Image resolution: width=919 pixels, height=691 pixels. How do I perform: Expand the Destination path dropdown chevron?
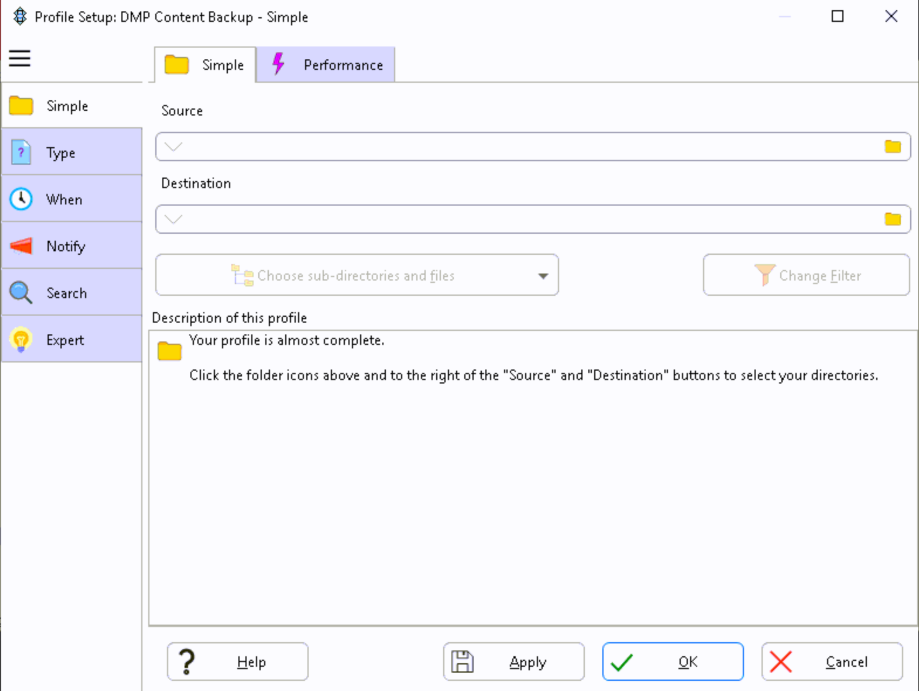pos(174,219)
